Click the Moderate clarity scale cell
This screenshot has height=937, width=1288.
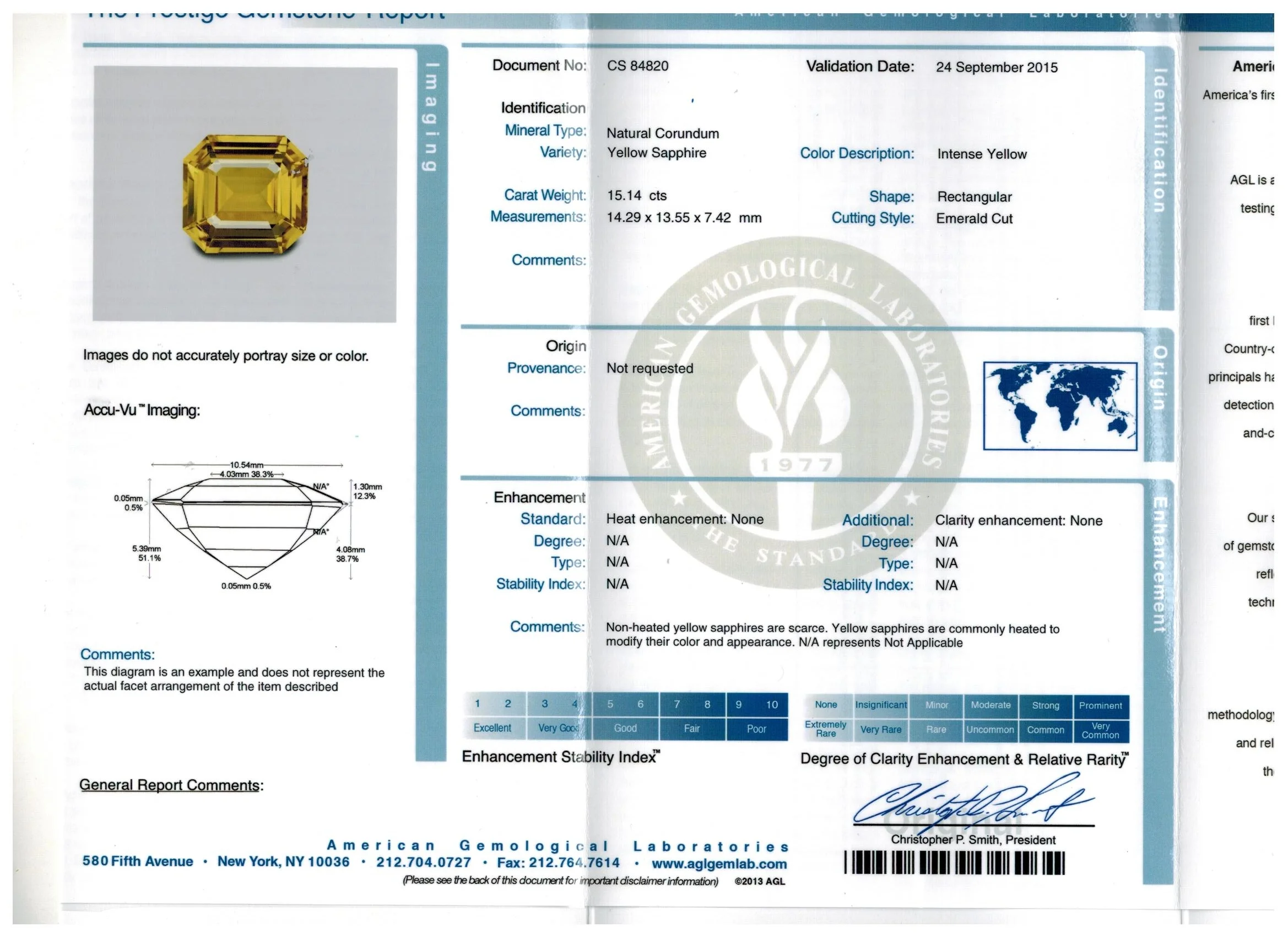click(991, 706)
